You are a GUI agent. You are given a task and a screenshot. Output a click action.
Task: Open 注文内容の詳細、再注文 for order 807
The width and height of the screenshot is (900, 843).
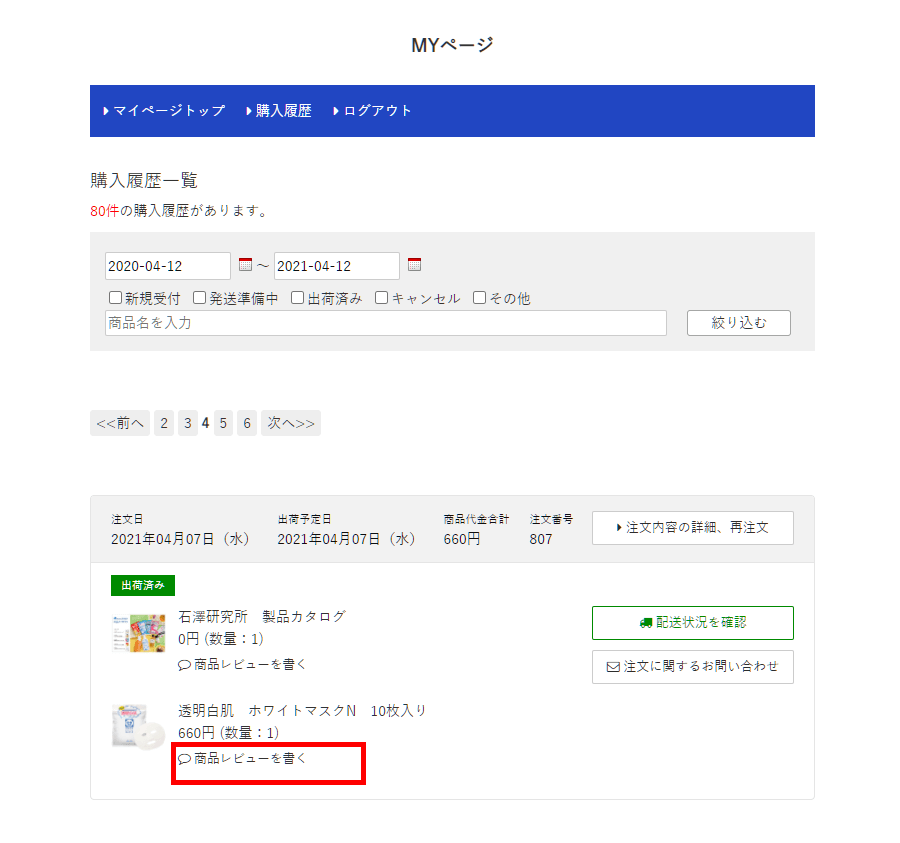pyautogui.click(x=693, y=528)
